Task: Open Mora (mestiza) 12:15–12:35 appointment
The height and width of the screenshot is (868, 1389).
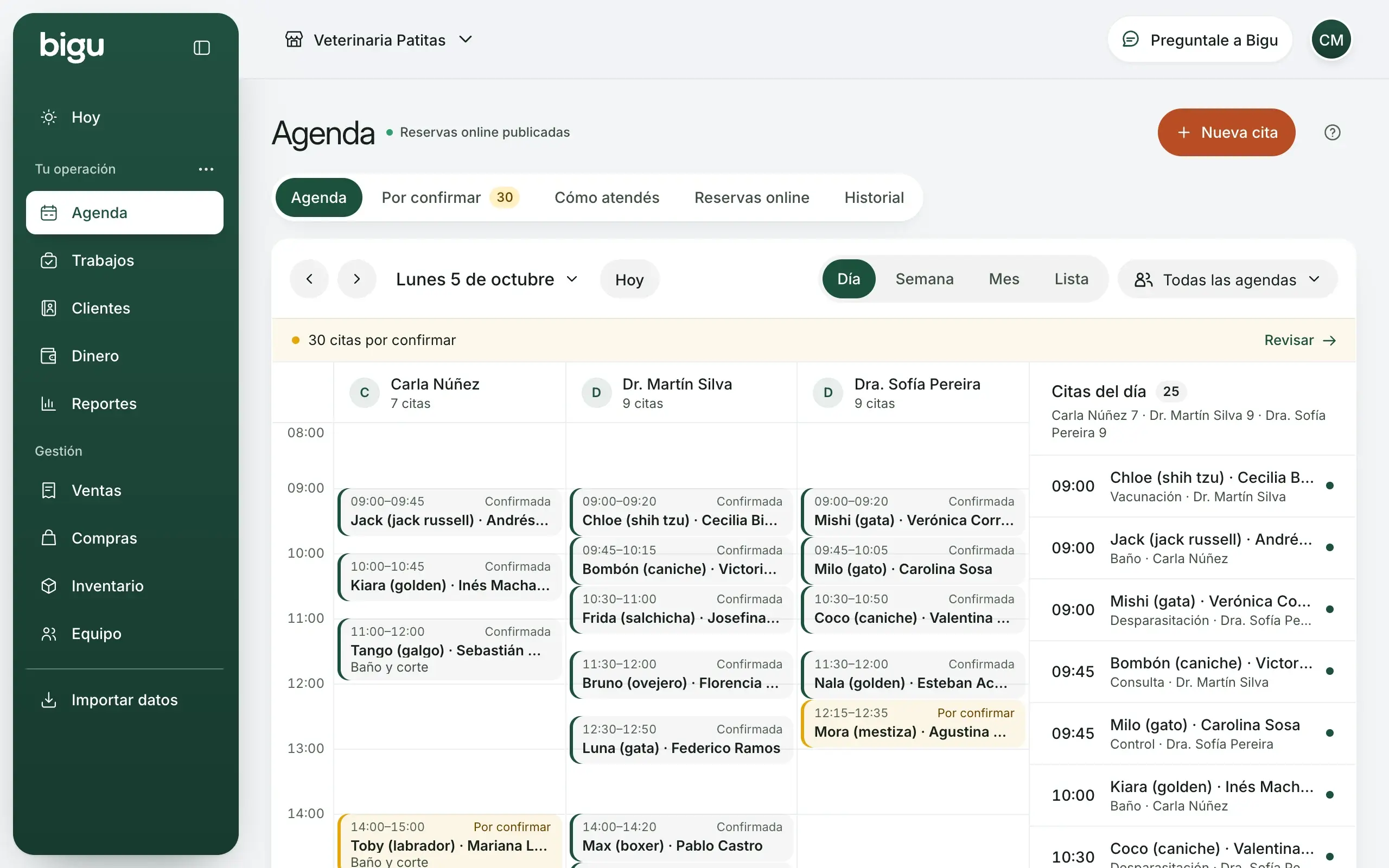Action: 913,723
